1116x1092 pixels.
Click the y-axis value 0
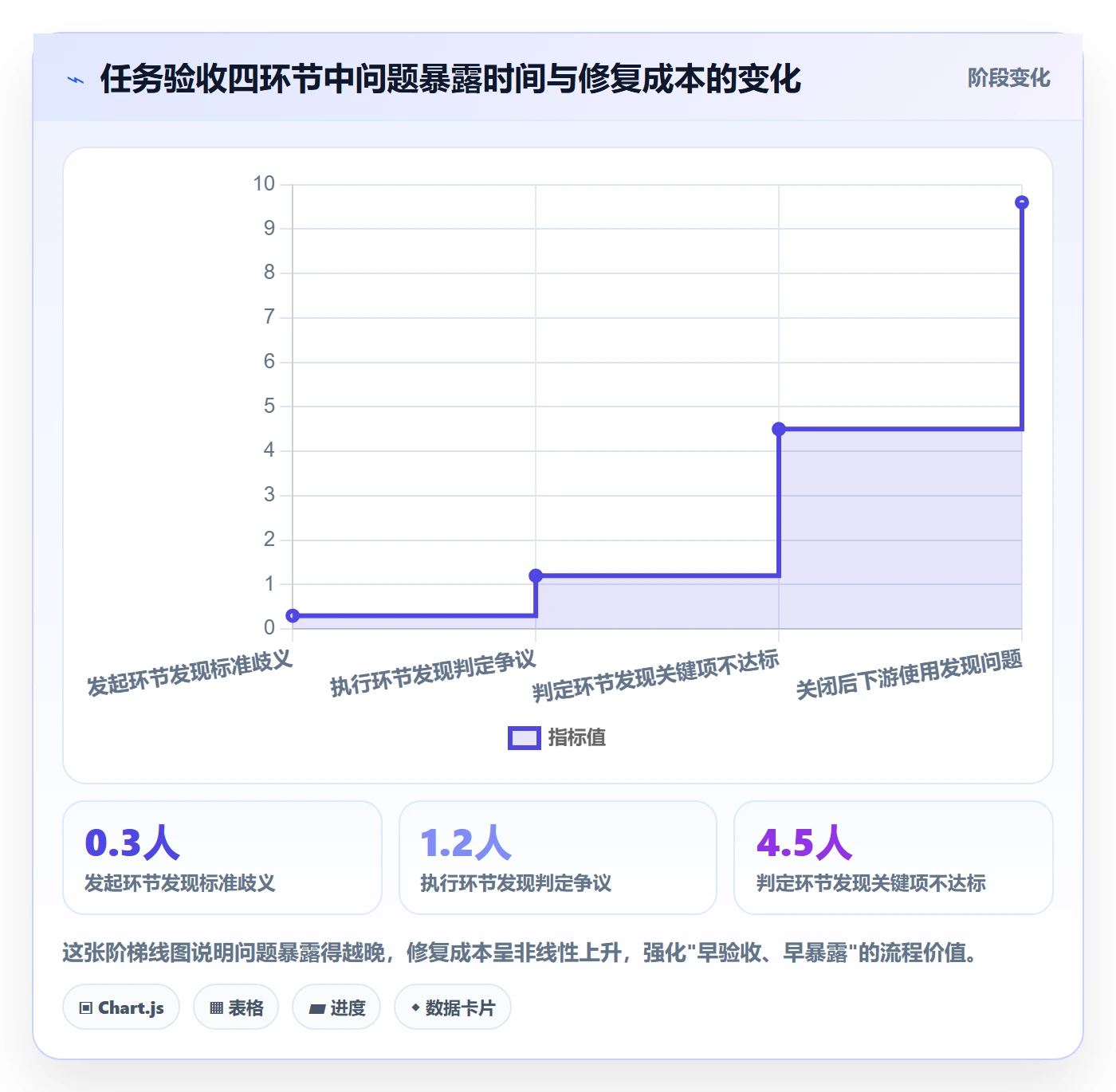pos(269,628)
